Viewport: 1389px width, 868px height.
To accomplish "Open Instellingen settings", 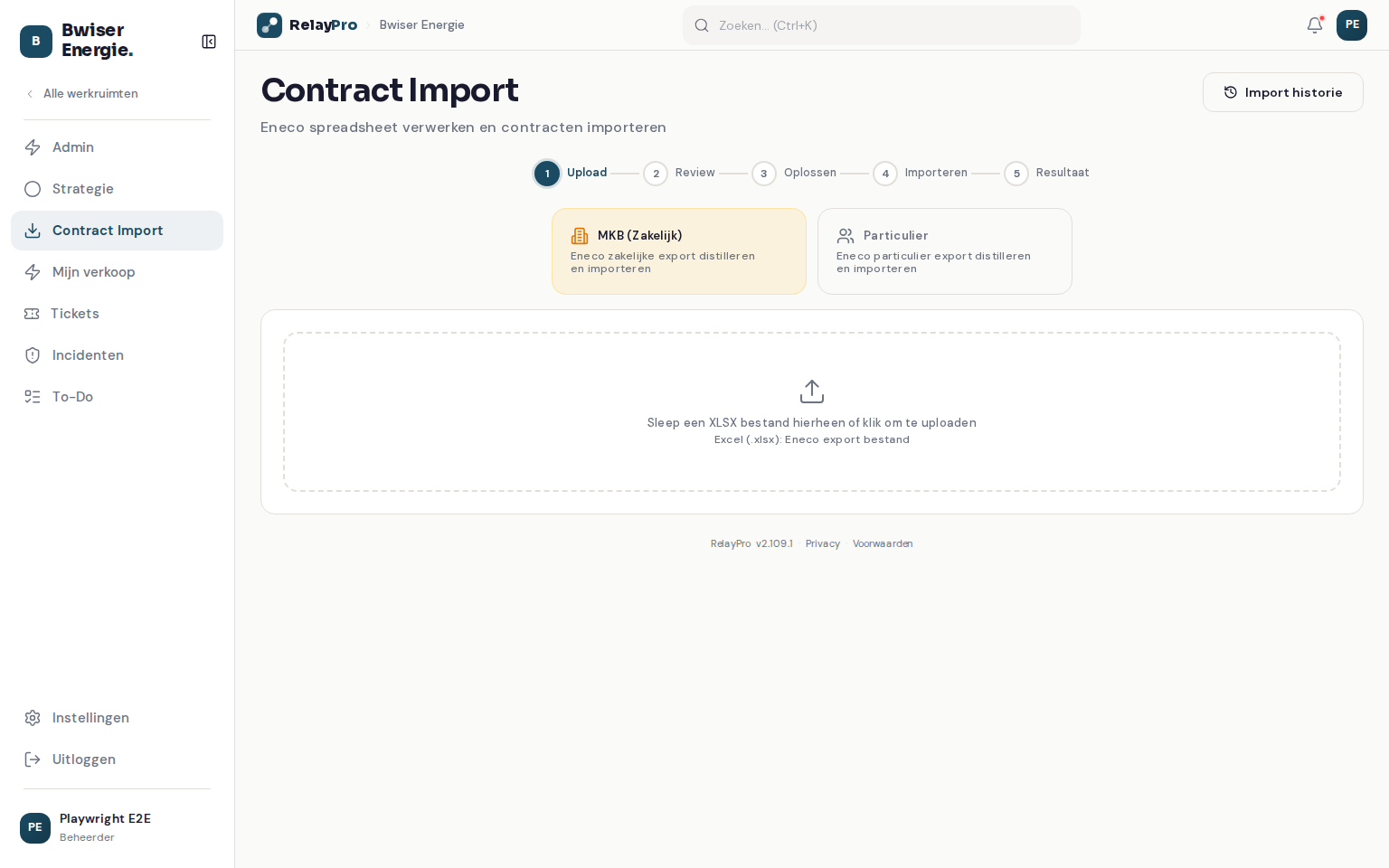I will click(117, 718).
